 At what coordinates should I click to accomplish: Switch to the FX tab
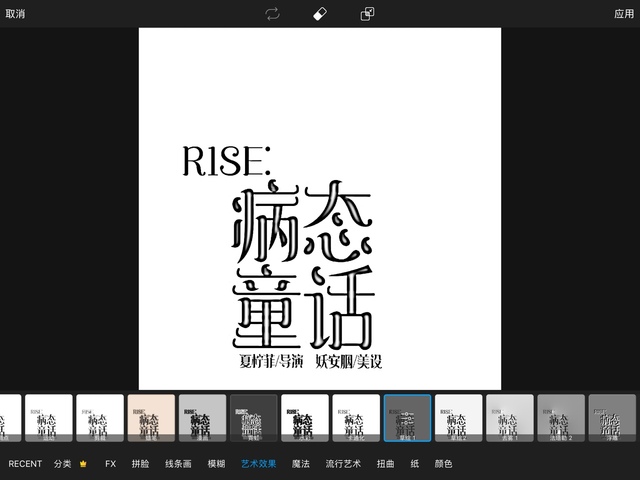111,464
